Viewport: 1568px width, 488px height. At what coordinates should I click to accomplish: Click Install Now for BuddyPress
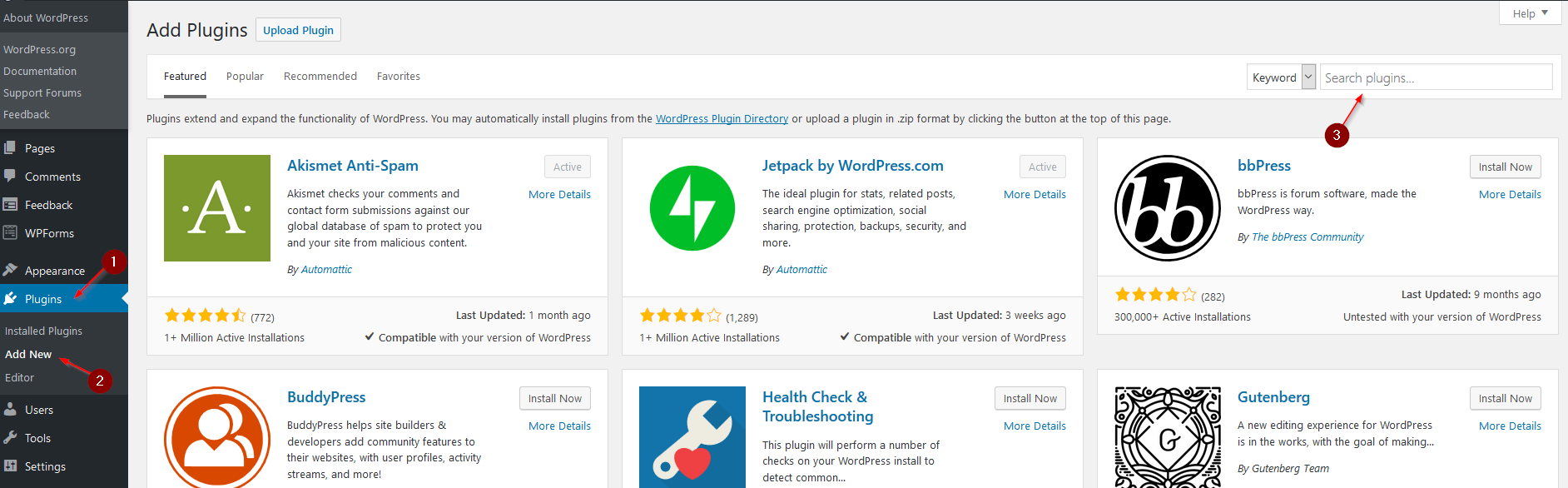tap(554, 398)
